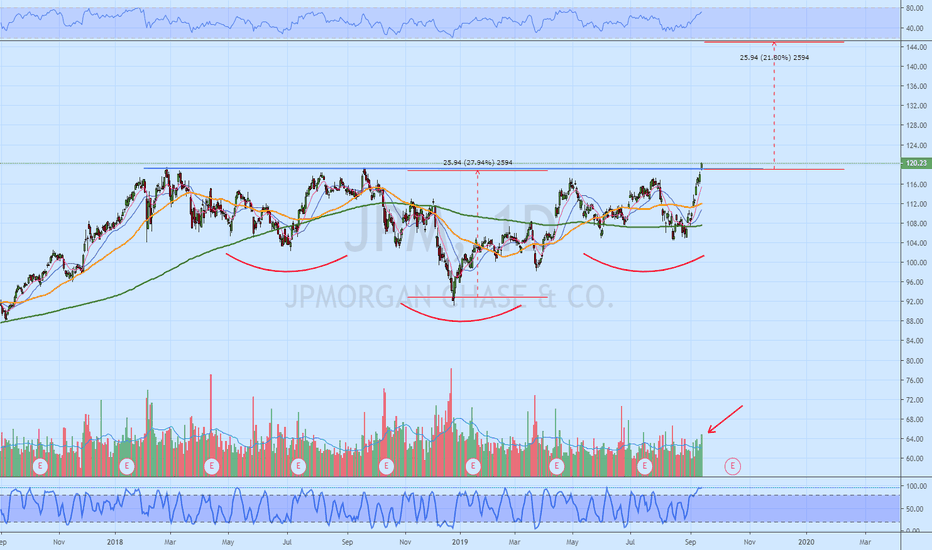Image resolution: width=932 pixels, height=550 pixels.
Task: Open the July 2019 E earnings marker
Action: (645, 466)
